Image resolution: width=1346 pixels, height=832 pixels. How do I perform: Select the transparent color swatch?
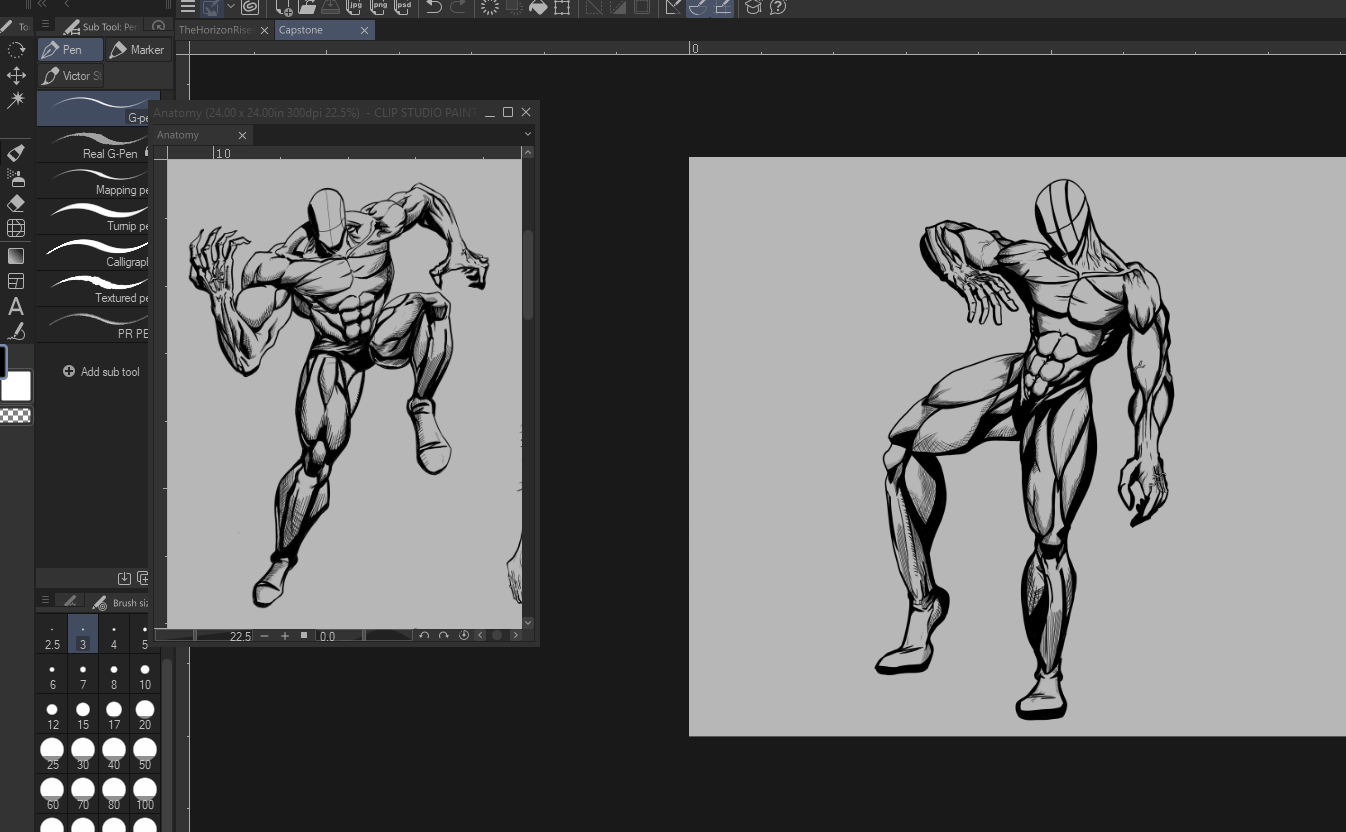[x=16, y=415]
